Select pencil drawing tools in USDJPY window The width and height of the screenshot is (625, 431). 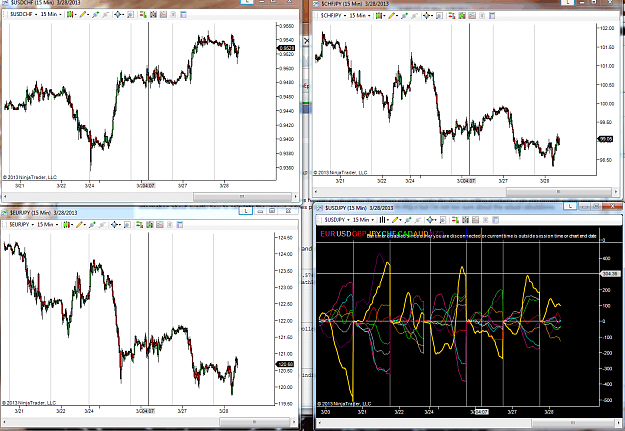[395, 220]
